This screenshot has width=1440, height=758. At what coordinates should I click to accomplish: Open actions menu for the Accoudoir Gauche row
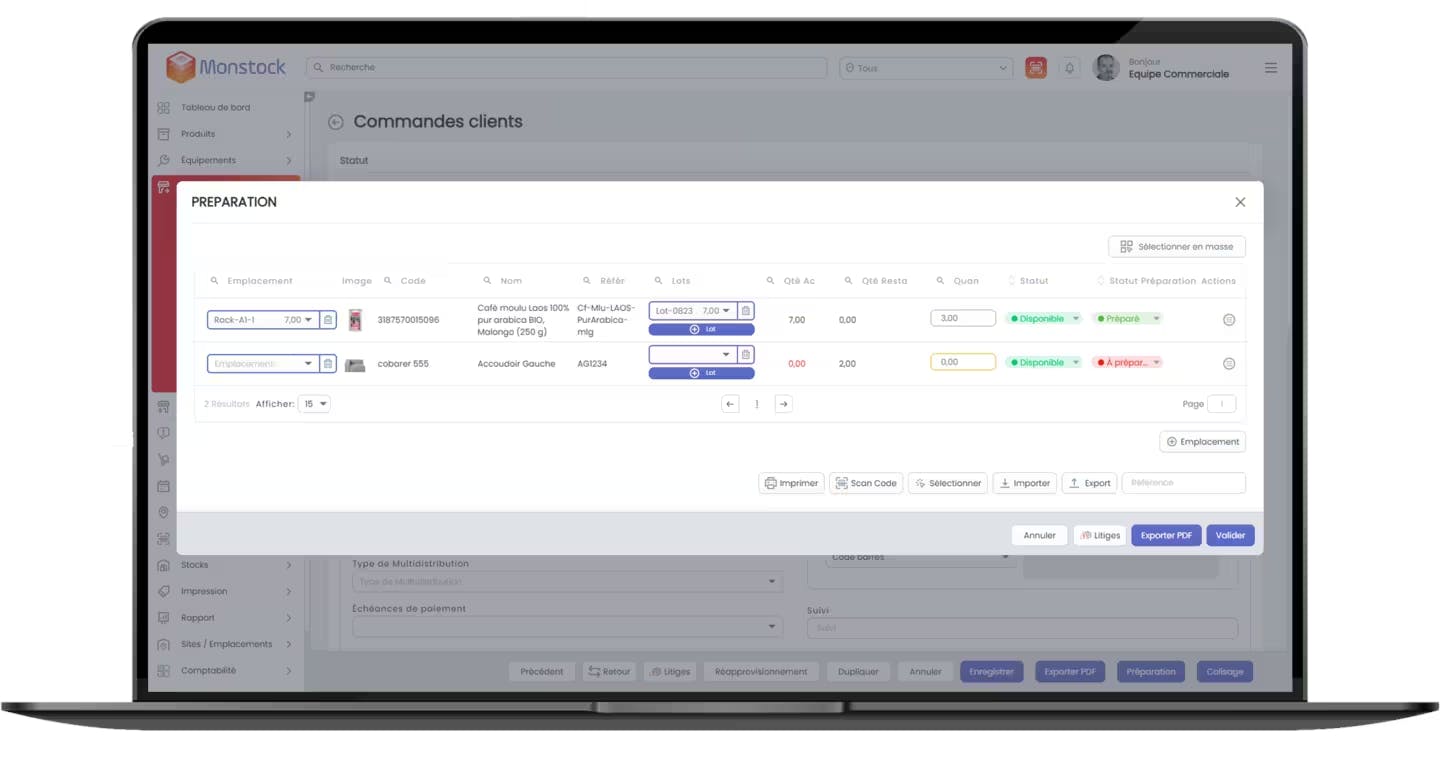[x=1229, y=364]
